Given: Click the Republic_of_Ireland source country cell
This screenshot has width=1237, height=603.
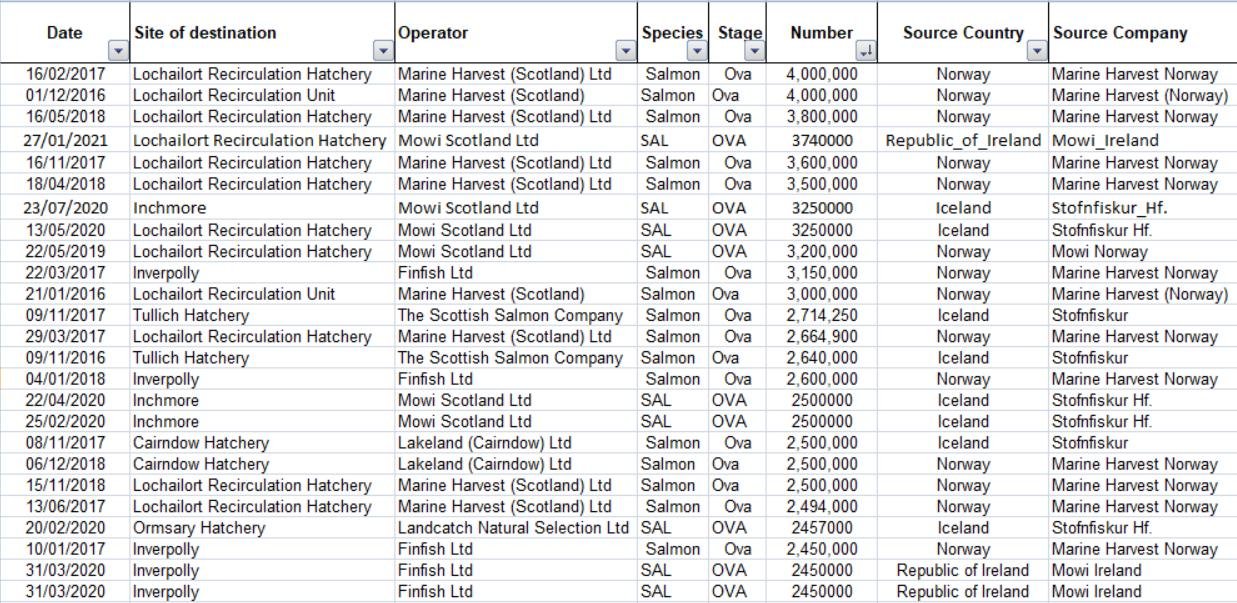Looking at the screenshot, I should click(963, 140).
